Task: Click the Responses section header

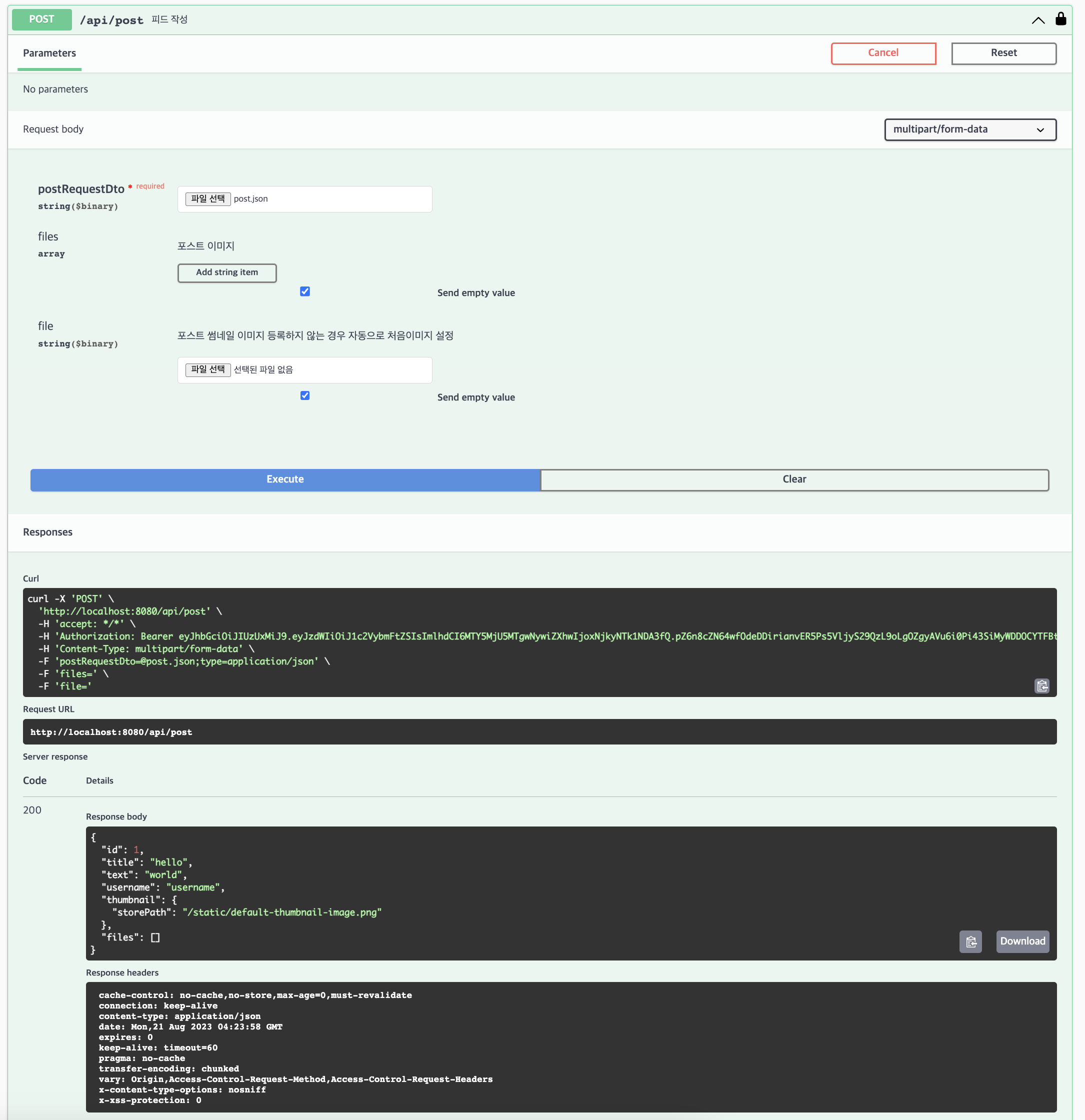Action: click(47, 532)
